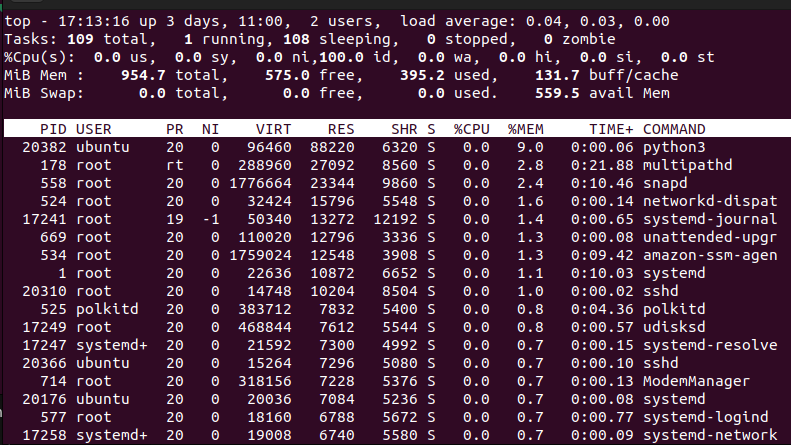791x445 pixels.
Task: Click the TIME+ column header
Action: pyautogui.click(x=611, y=129)
